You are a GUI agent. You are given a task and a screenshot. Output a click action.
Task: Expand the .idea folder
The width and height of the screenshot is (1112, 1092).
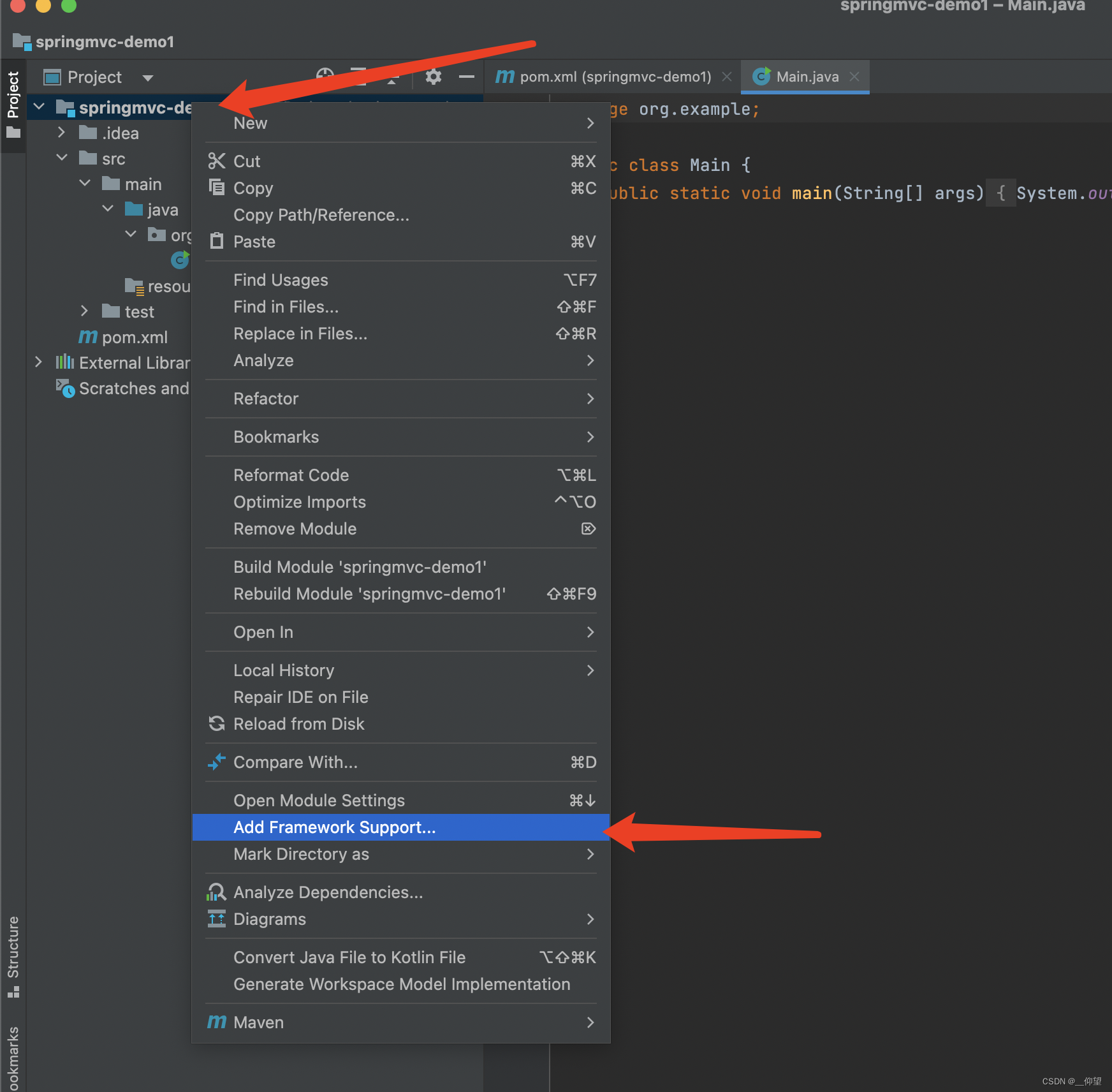pos(61,132)
